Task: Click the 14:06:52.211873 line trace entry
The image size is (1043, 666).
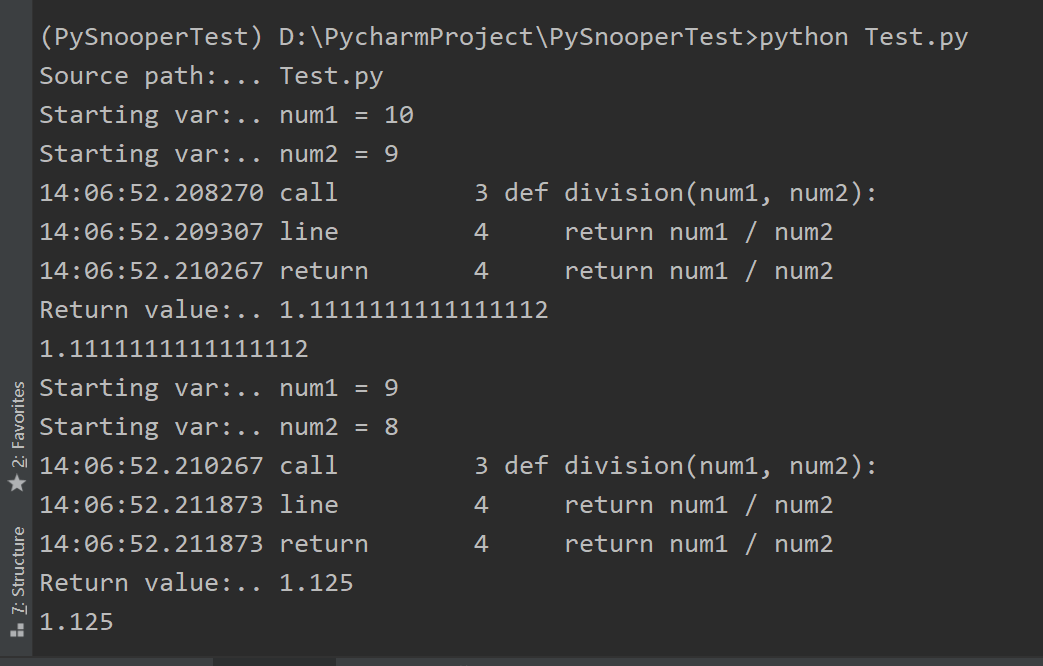Action: point(435,505)
